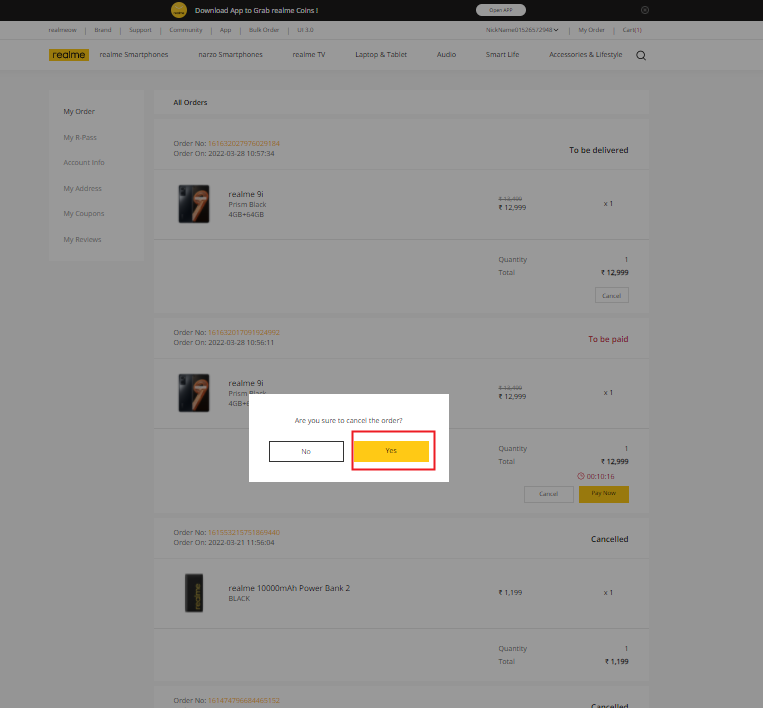Open the Cart link in top bar
This screenshot has width=763, height=708.
[x=632, y=30]
